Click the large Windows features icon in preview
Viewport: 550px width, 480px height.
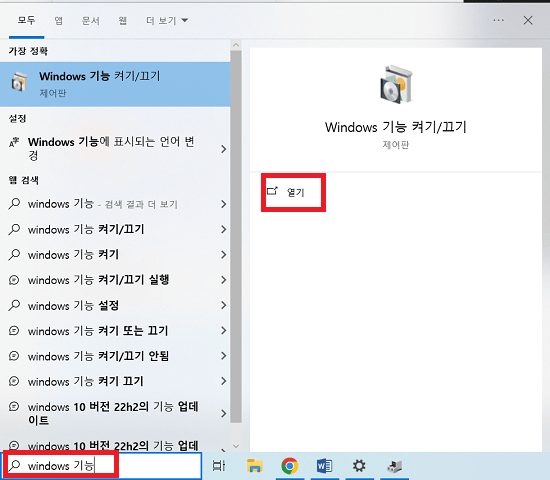point(396,85)
